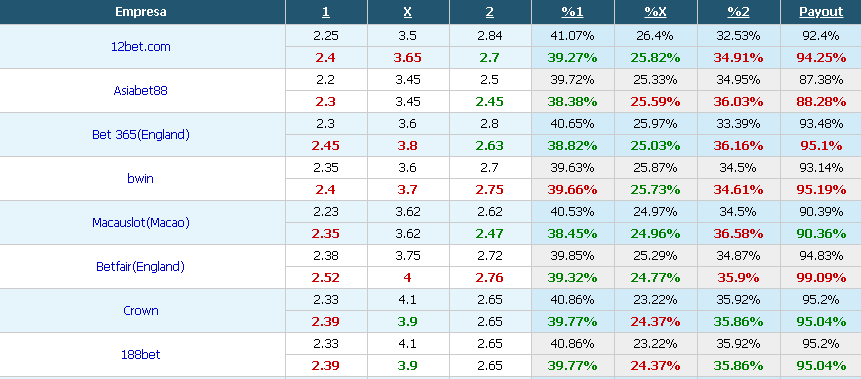This screenshot has height=379, width=861.
Task: Sort by the %2 column header
Action: point(738,12)
